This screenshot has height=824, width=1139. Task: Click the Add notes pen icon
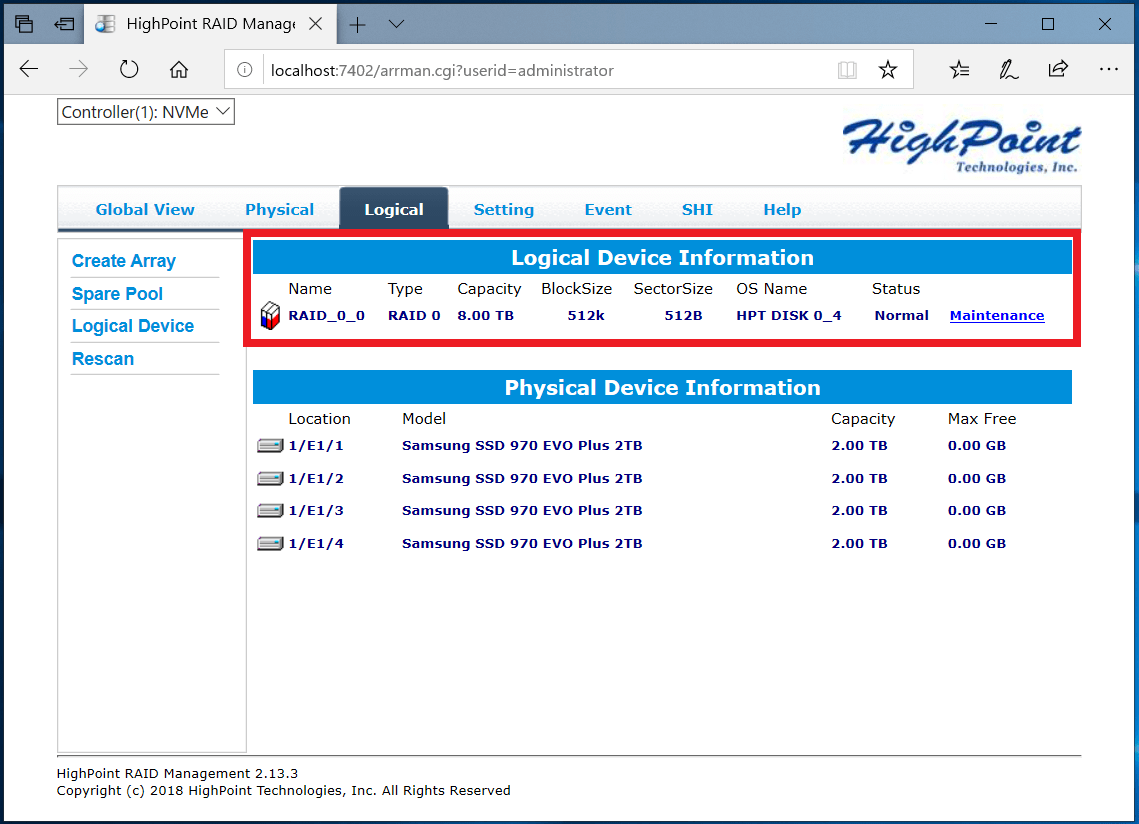tap(1008, 70)
